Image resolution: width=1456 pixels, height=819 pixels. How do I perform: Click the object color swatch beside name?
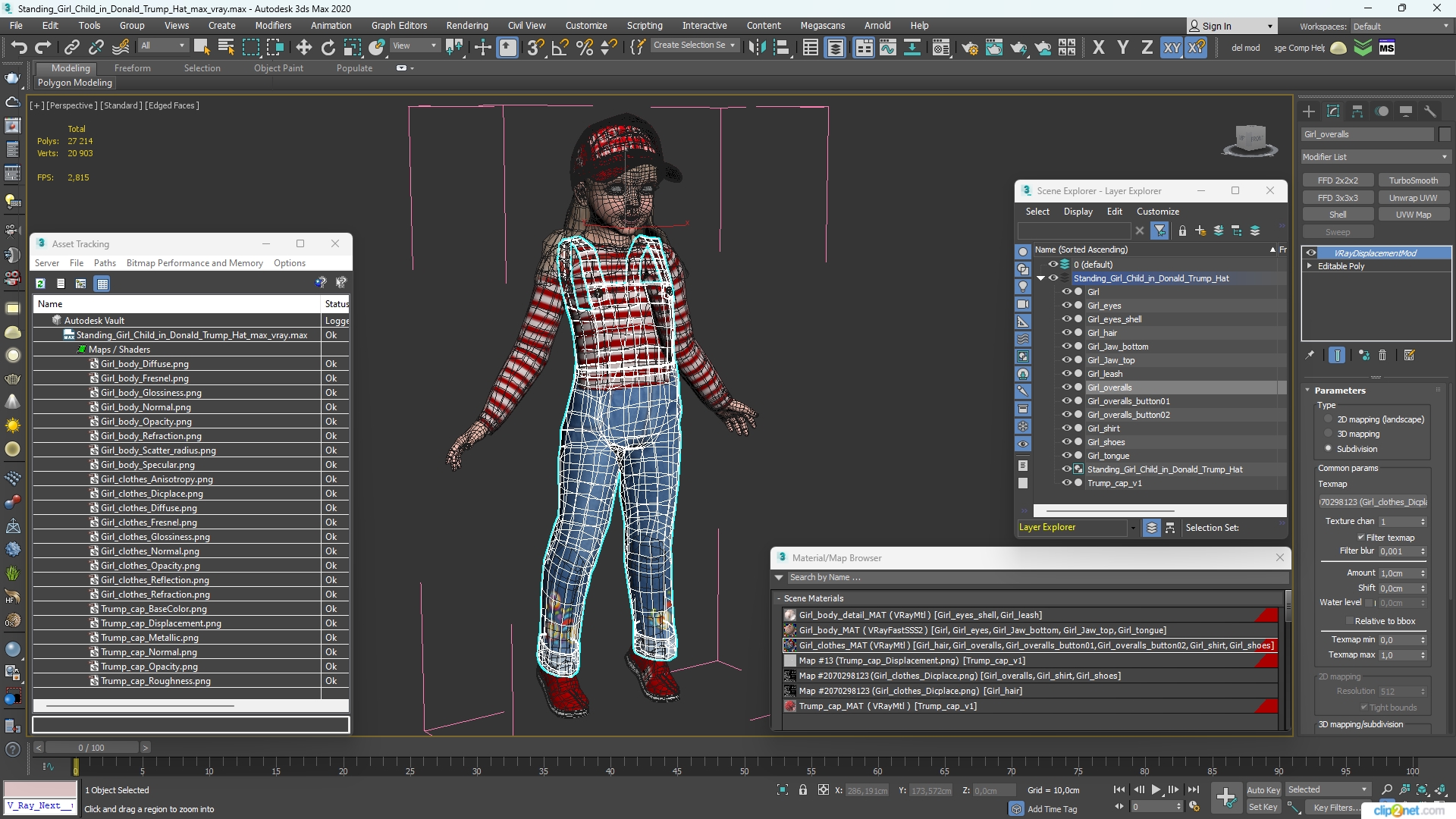(x=1445, y=134)
